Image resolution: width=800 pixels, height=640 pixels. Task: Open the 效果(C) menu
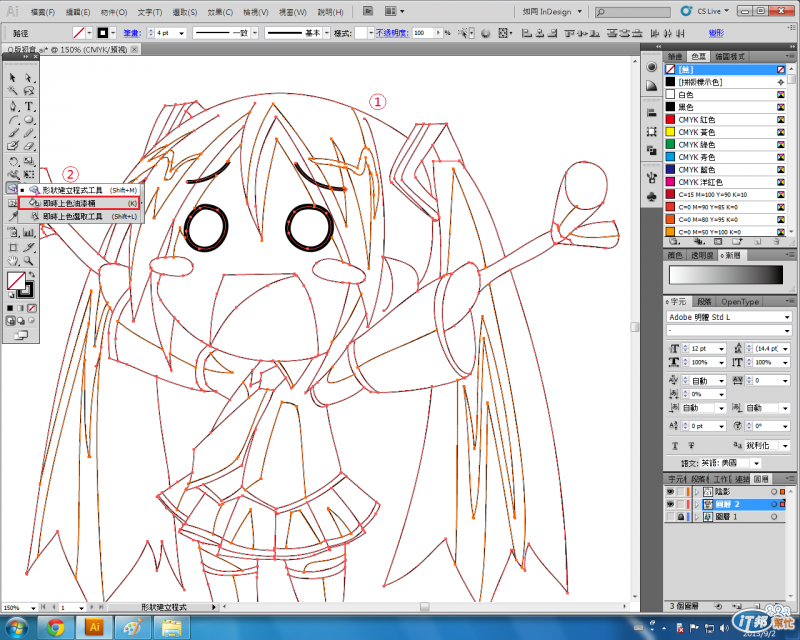220,12
